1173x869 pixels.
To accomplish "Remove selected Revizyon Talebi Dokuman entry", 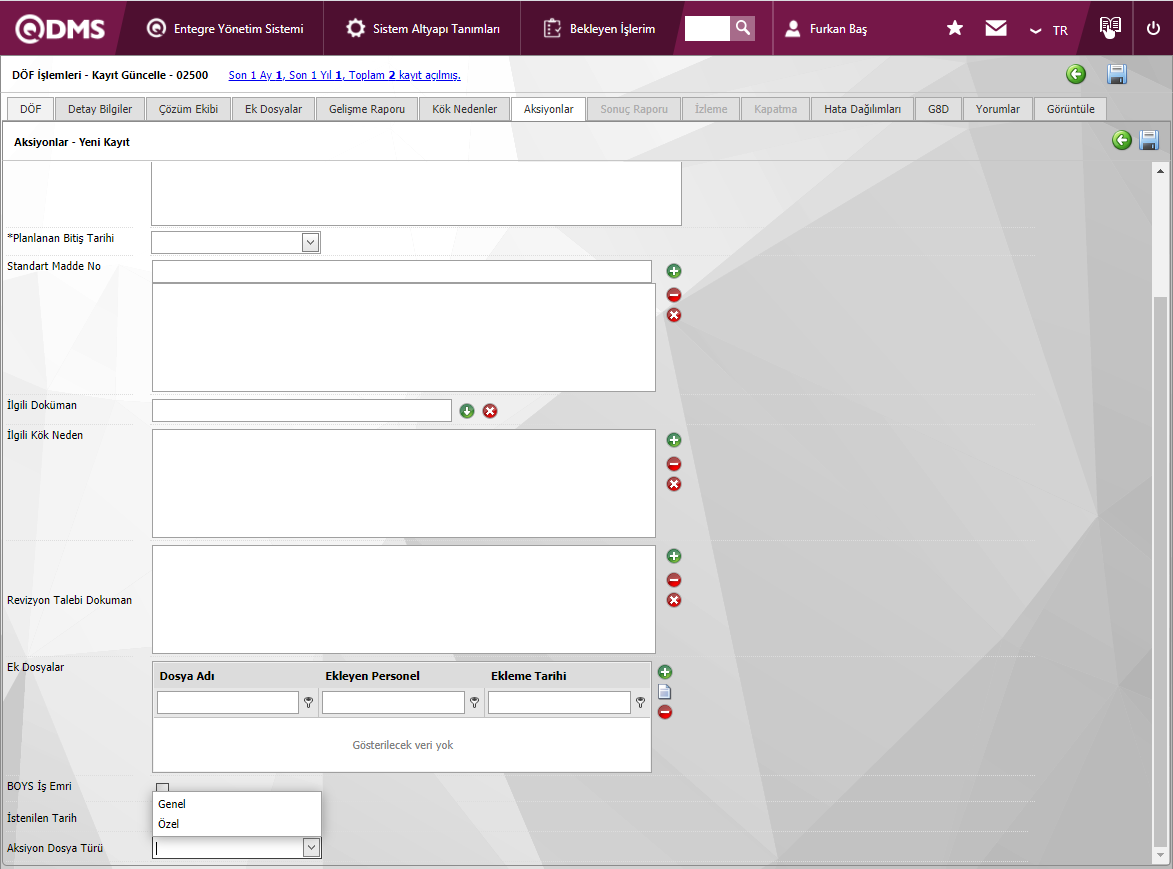I will tap(674, 580).
